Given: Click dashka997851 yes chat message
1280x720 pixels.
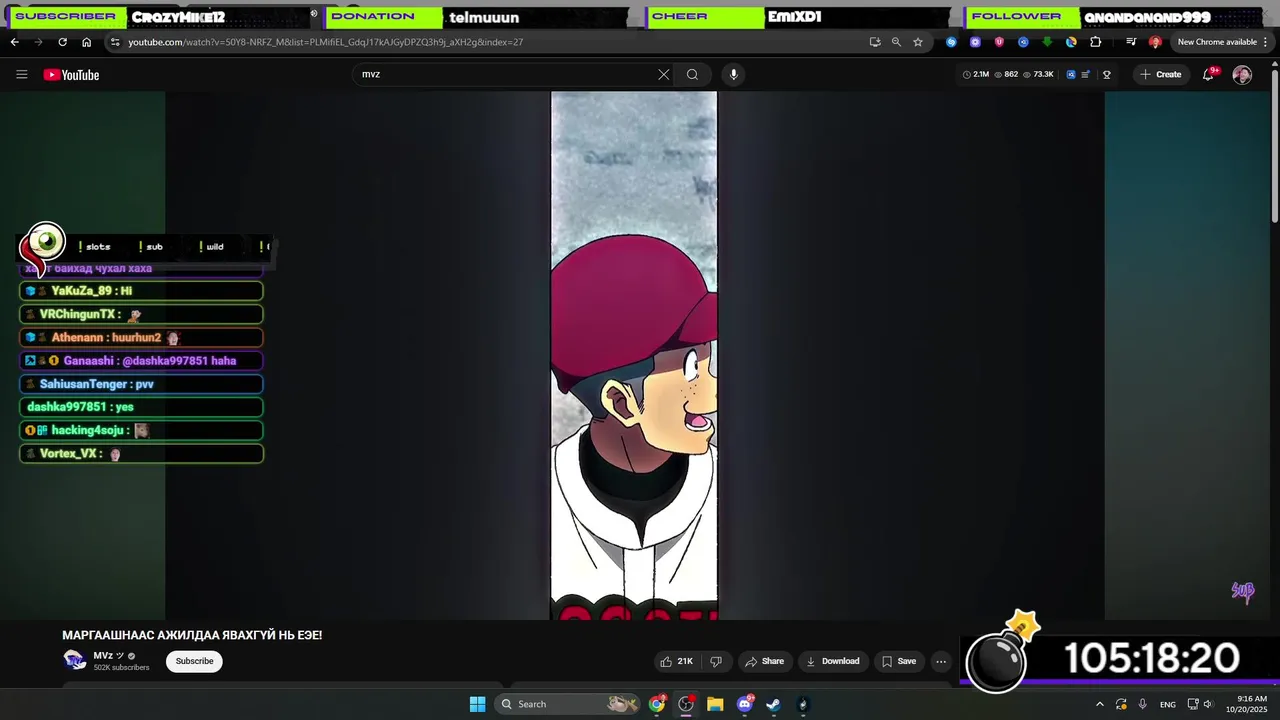Looking at the screenshot, I should [141, 407].
